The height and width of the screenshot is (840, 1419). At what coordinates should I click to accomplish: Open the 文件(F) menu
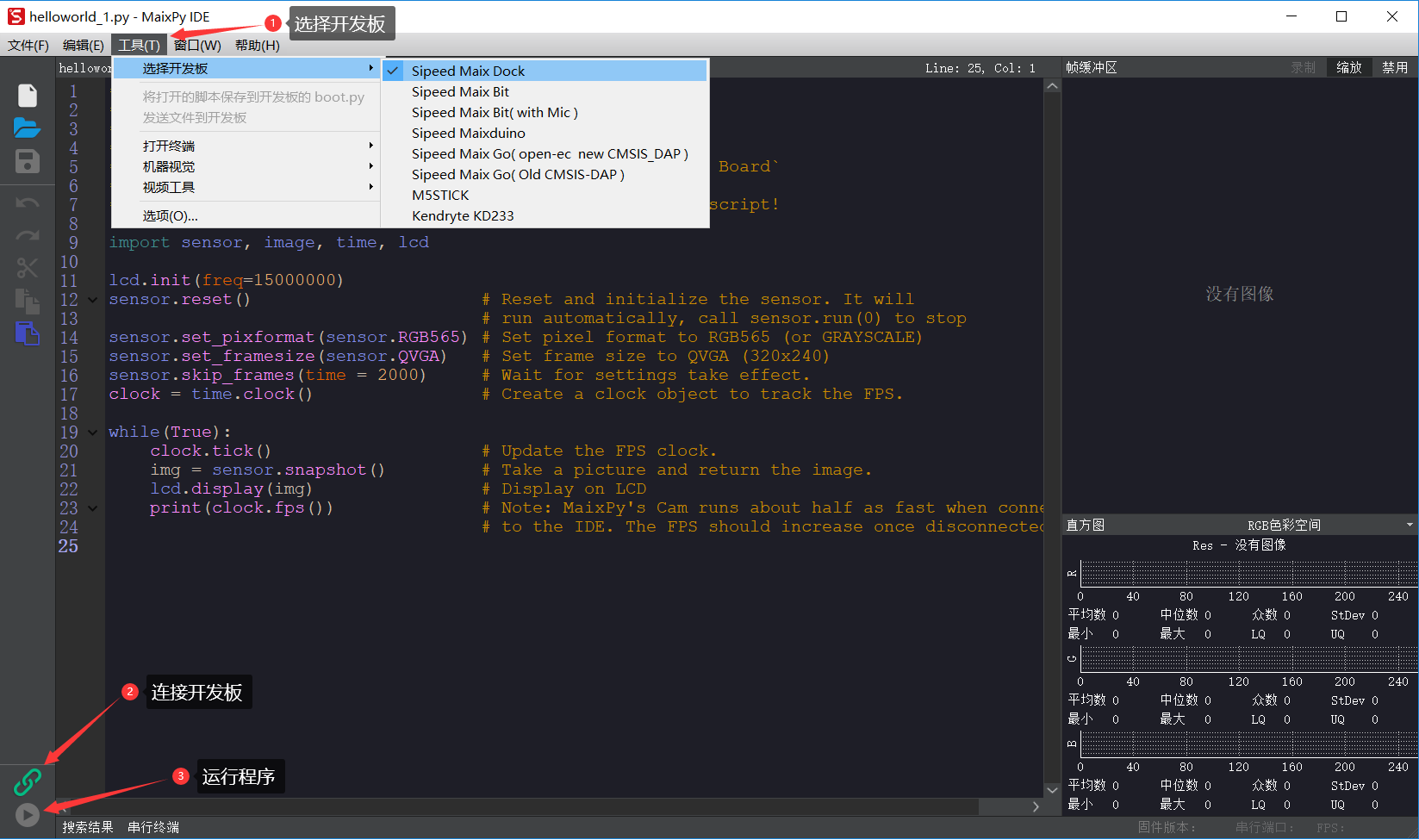(28, 45)
